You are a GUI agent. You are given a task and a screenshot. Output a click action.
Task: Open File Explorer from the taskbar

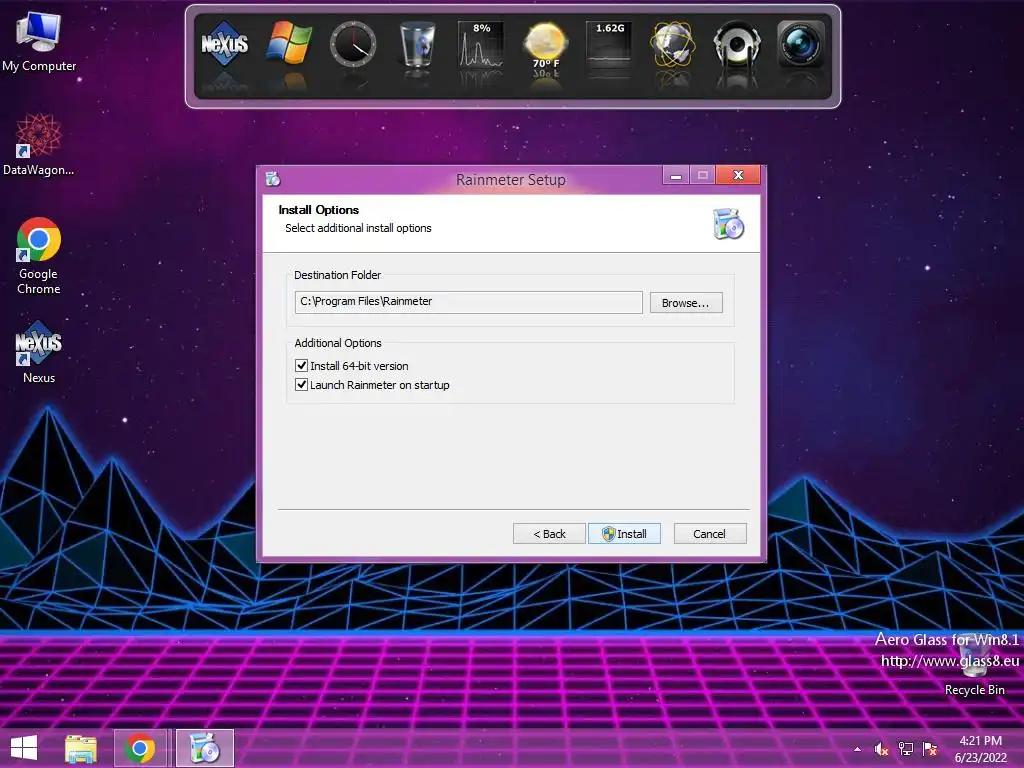tap(81, 748)
